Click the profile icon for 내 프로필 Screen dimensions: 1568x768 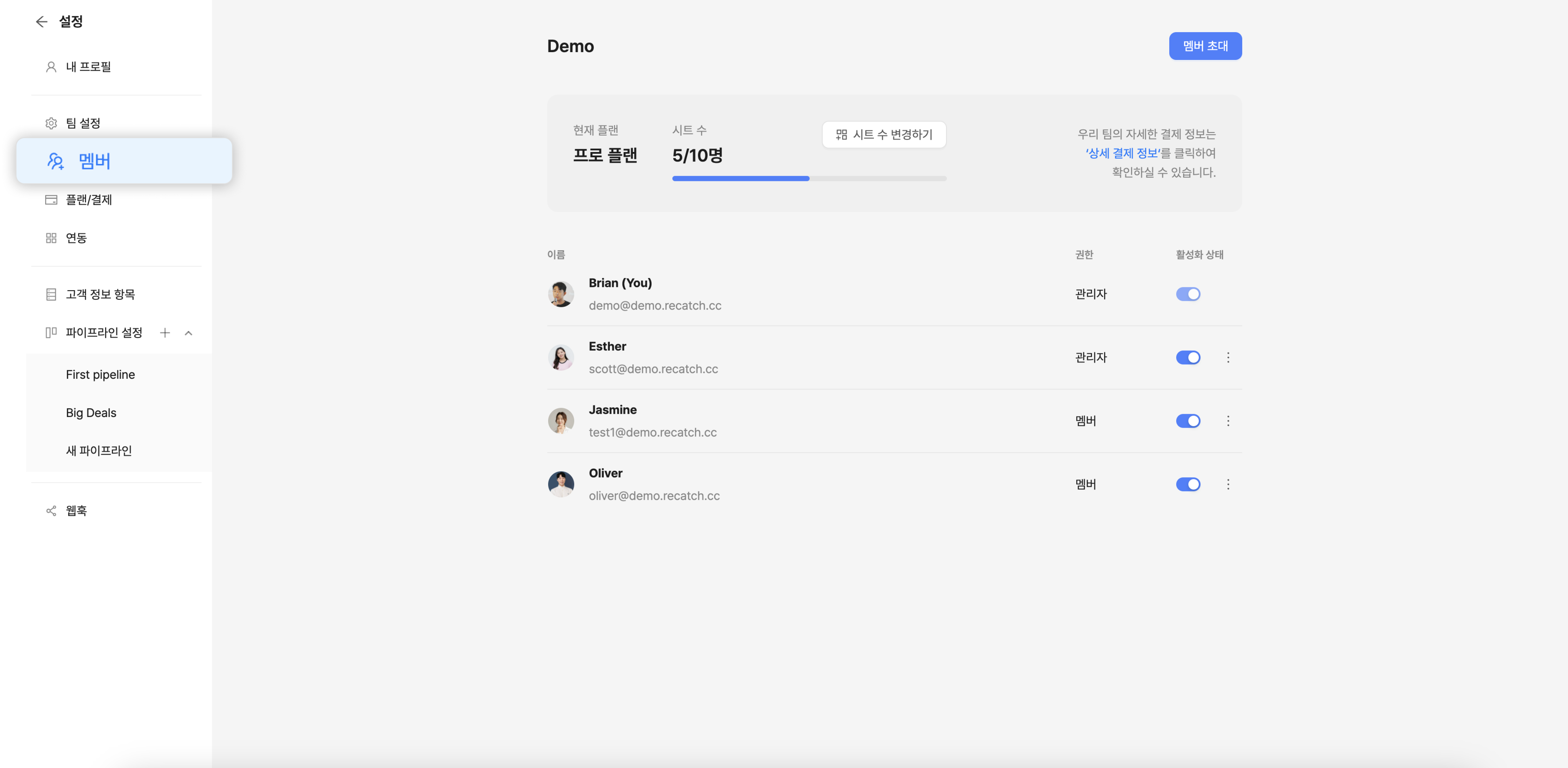coord(51,67)
